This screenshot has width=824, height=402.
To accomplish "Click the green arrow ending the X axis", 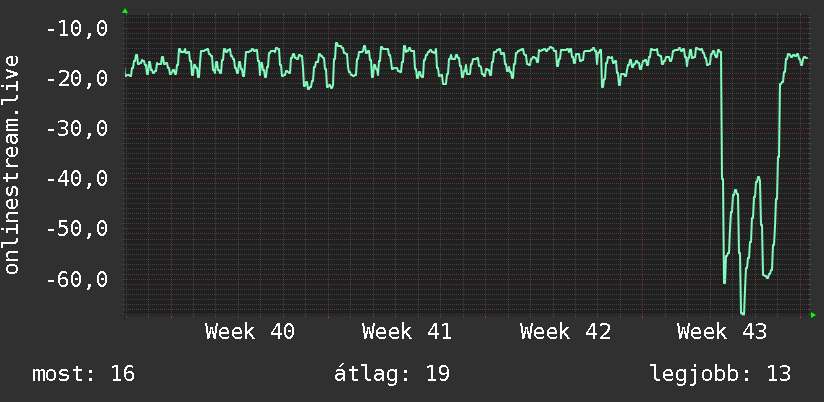I will point(813,315).
